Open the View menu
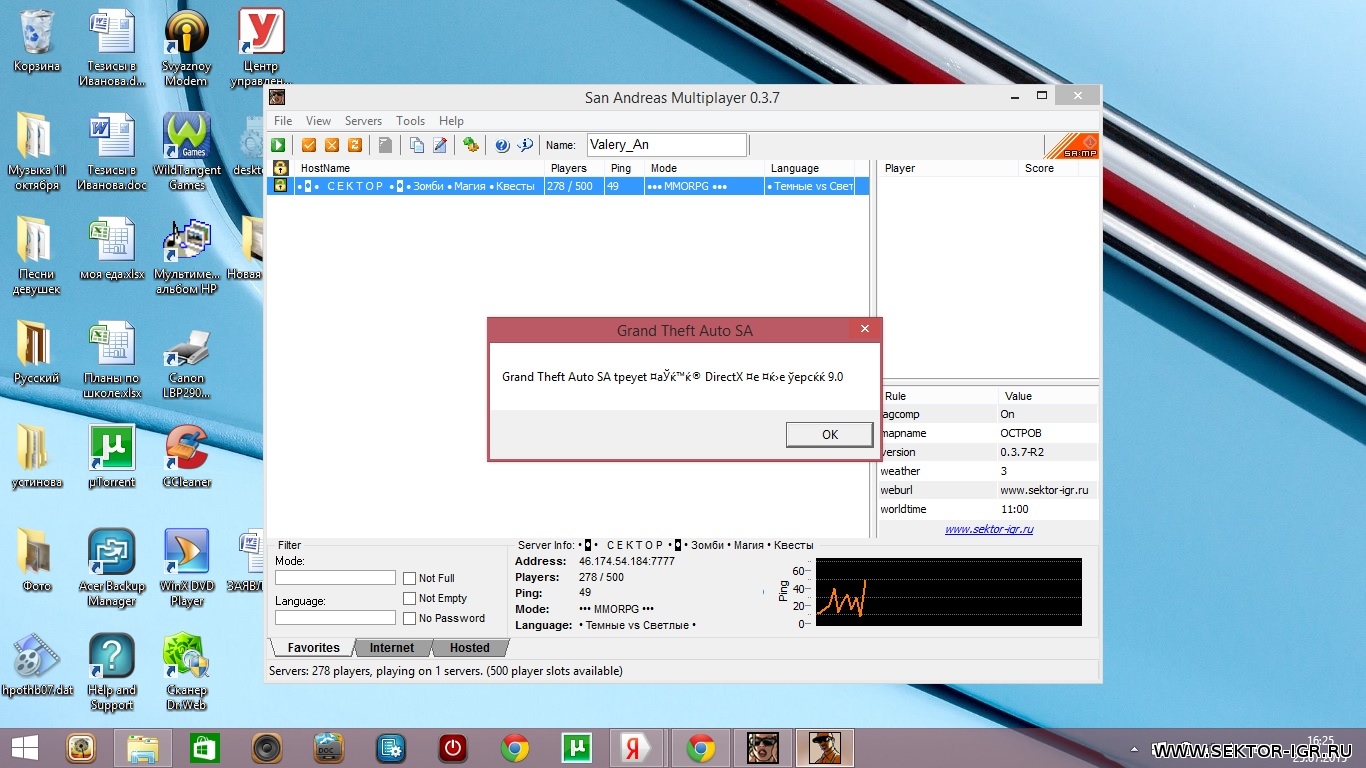Screen dimensions: 1366x768 coord(318,120)
